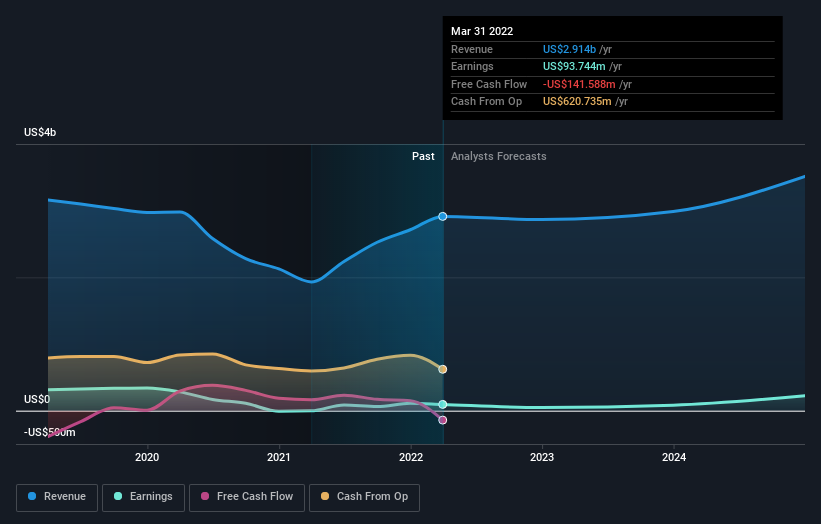Click the Mar 31 2022 tooltip date

tap(482, 31)
